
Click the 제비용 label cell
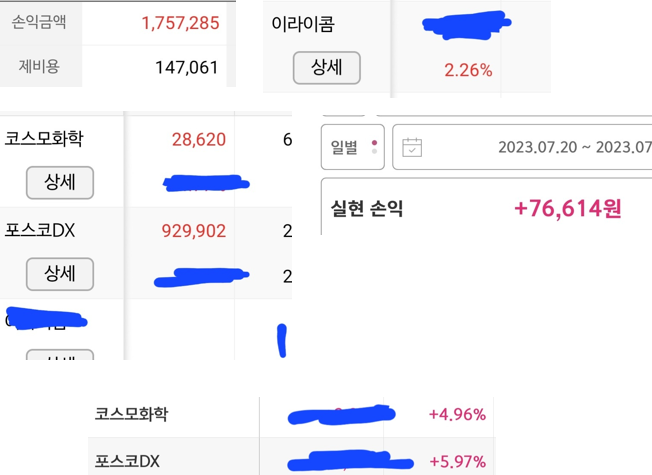41,67
